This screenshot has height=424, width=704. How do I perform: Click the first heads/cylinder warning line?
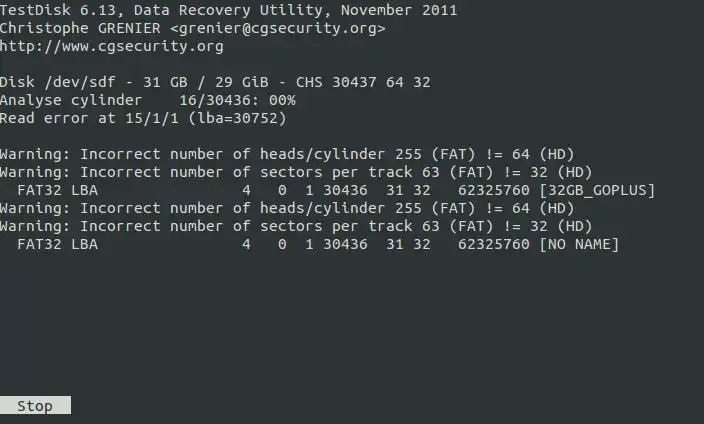tap(287, 154)
